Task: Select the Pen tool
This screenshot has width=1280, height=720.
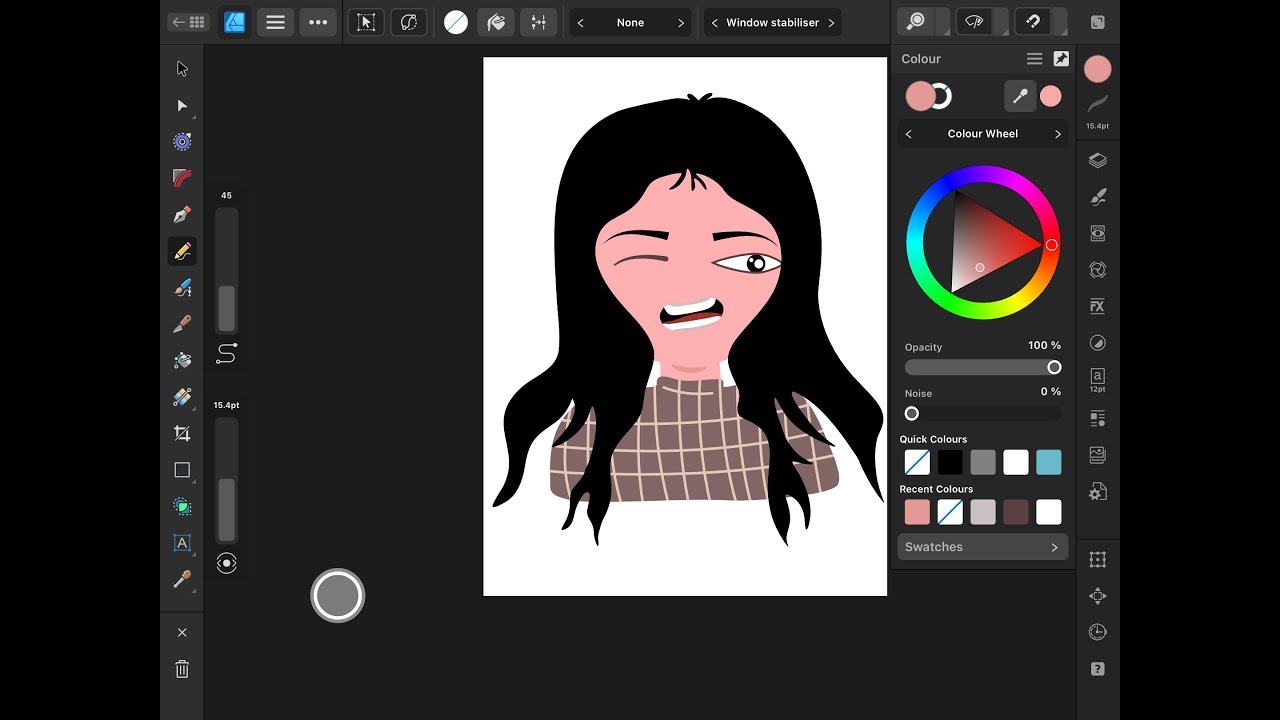Action: tap(182, 215)
